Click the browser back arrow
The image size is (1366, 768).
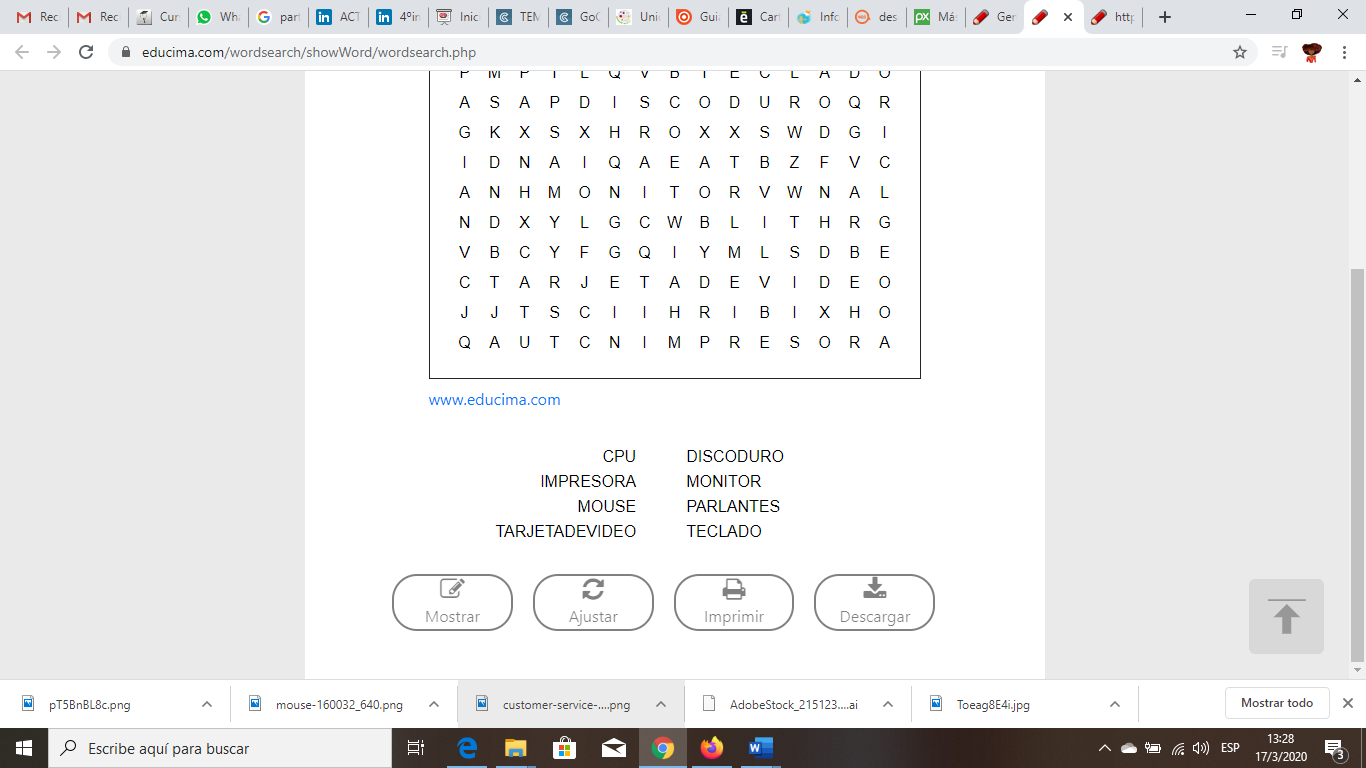click(22, 52)
